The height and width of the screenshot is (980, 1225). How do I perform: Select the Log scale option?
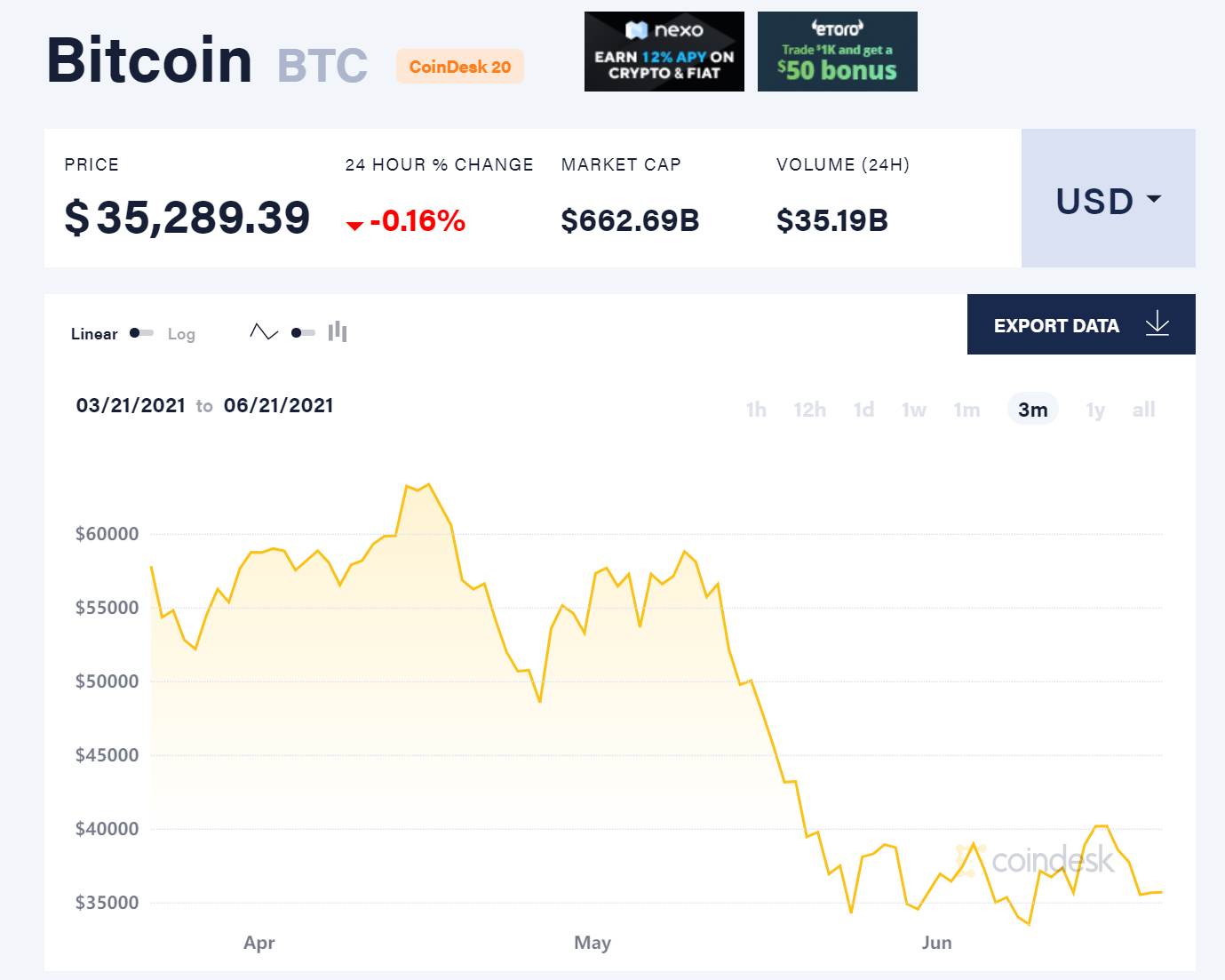click(181, 334)
